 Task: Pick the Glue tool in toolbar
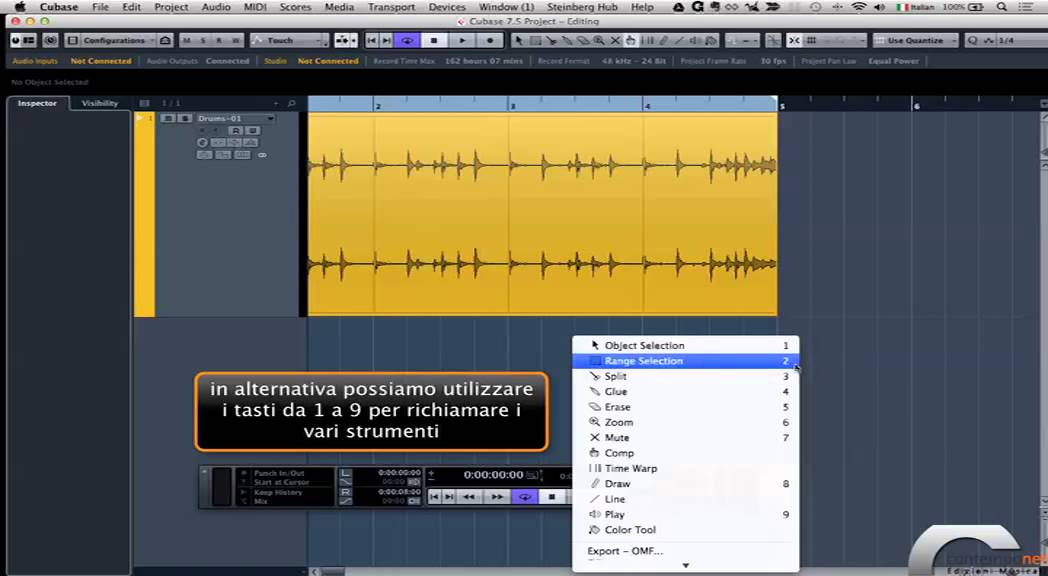point(567,40)
